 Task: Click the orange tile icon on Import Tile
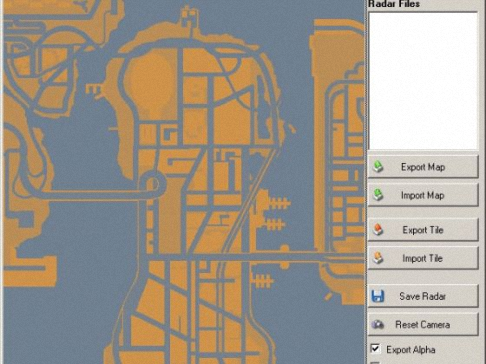[378, 258]
